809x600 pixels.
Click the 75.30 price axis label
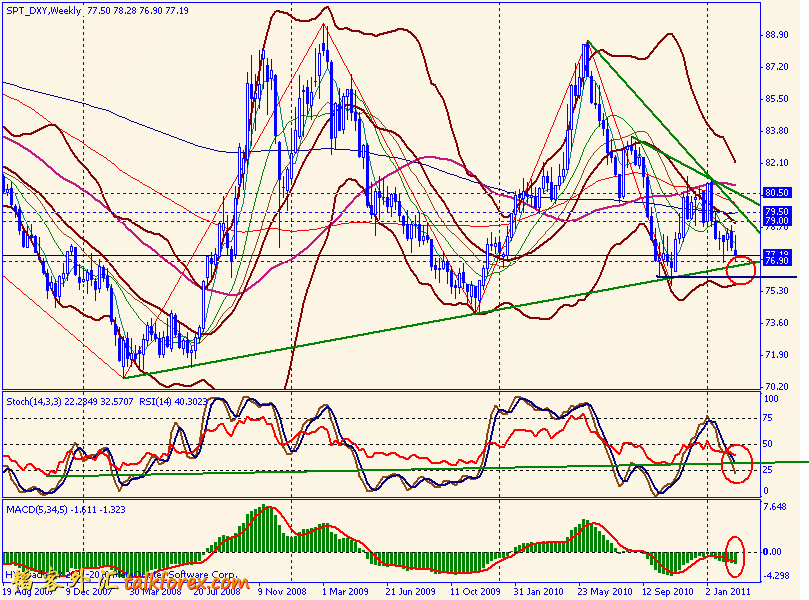pyautogui.click(x=776, y=290)
